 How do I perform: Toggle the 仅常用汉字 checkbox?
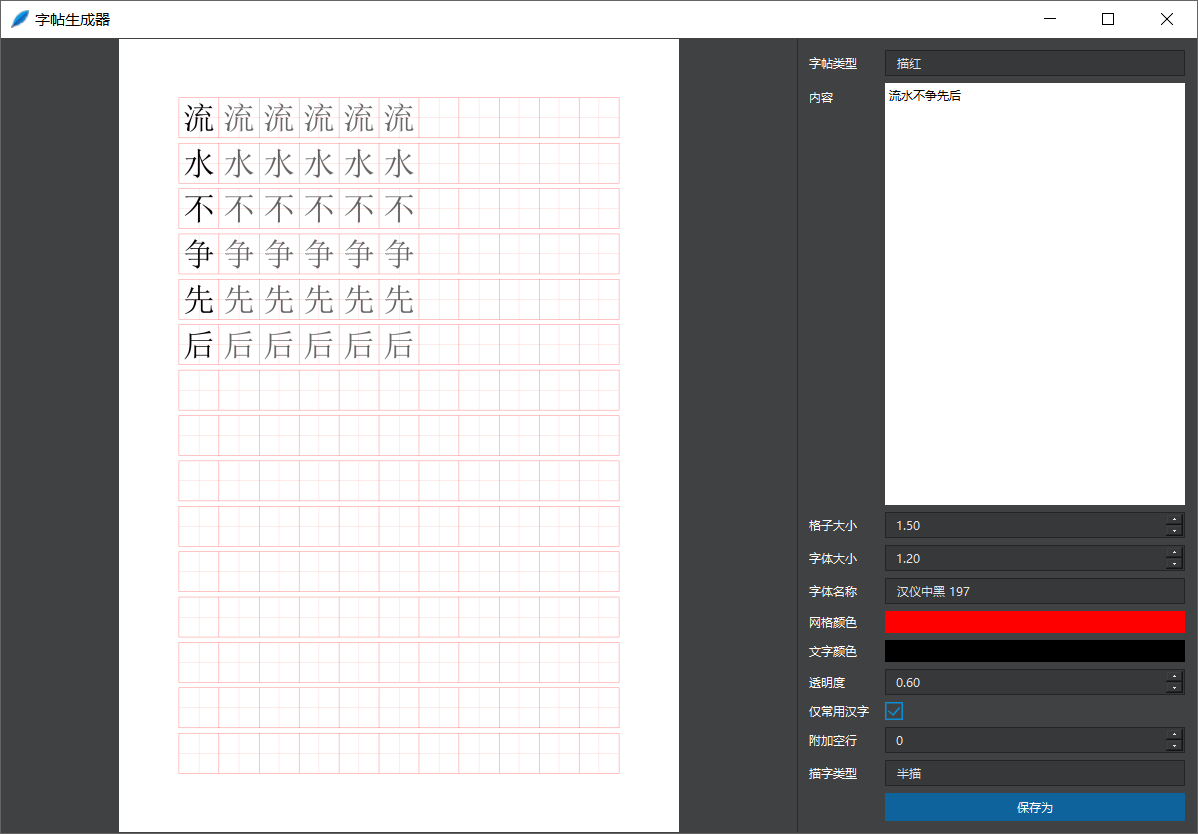tap(894, 711)
